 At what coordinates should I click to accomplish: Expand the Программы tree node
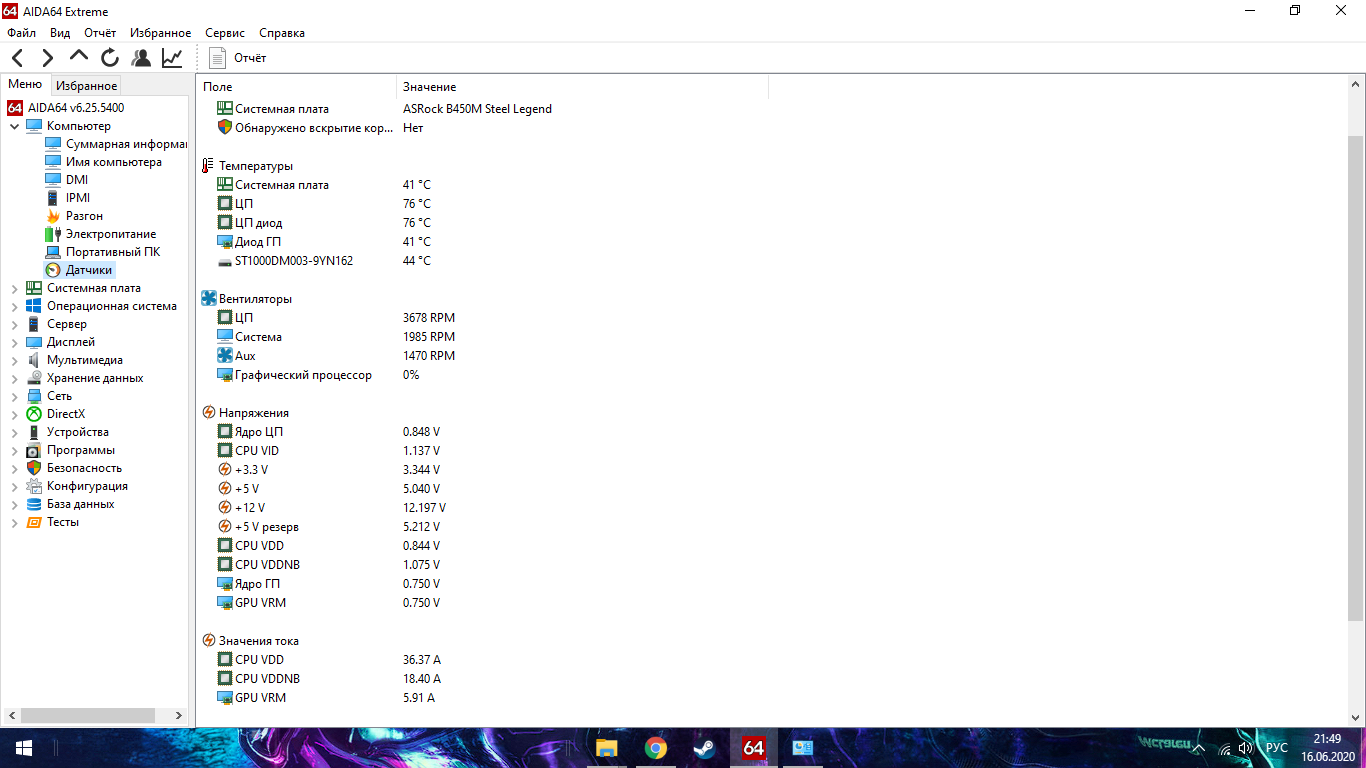point(14,450)
